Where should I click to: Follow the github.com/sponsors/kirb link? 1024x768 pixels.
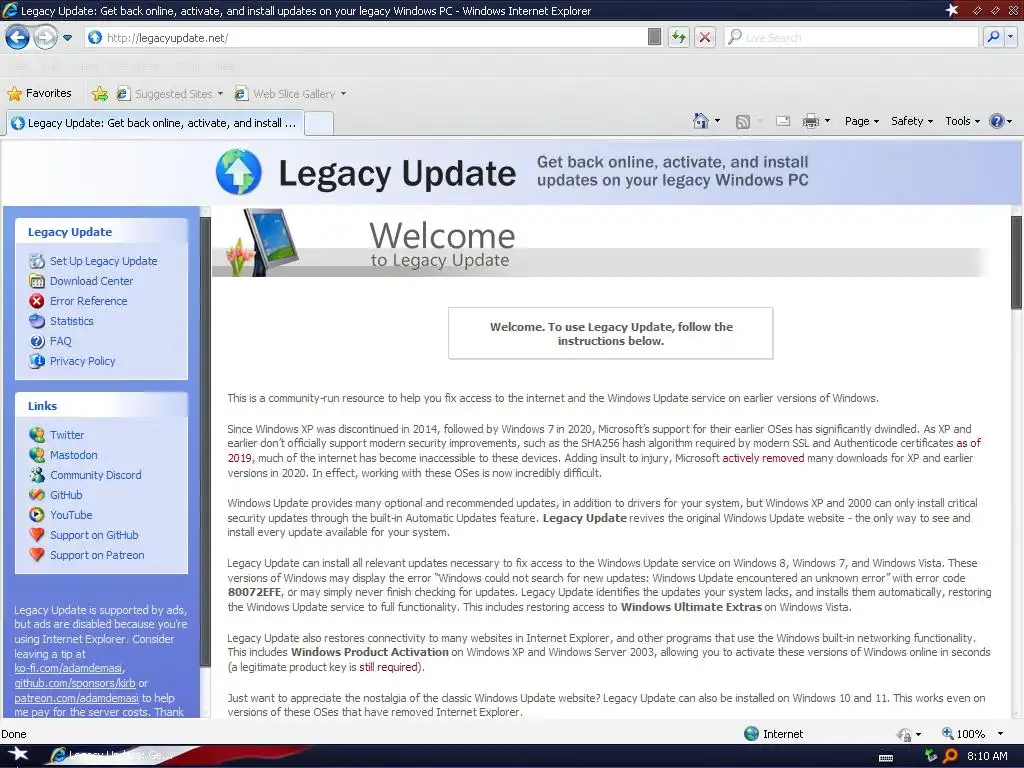(75, 683)
